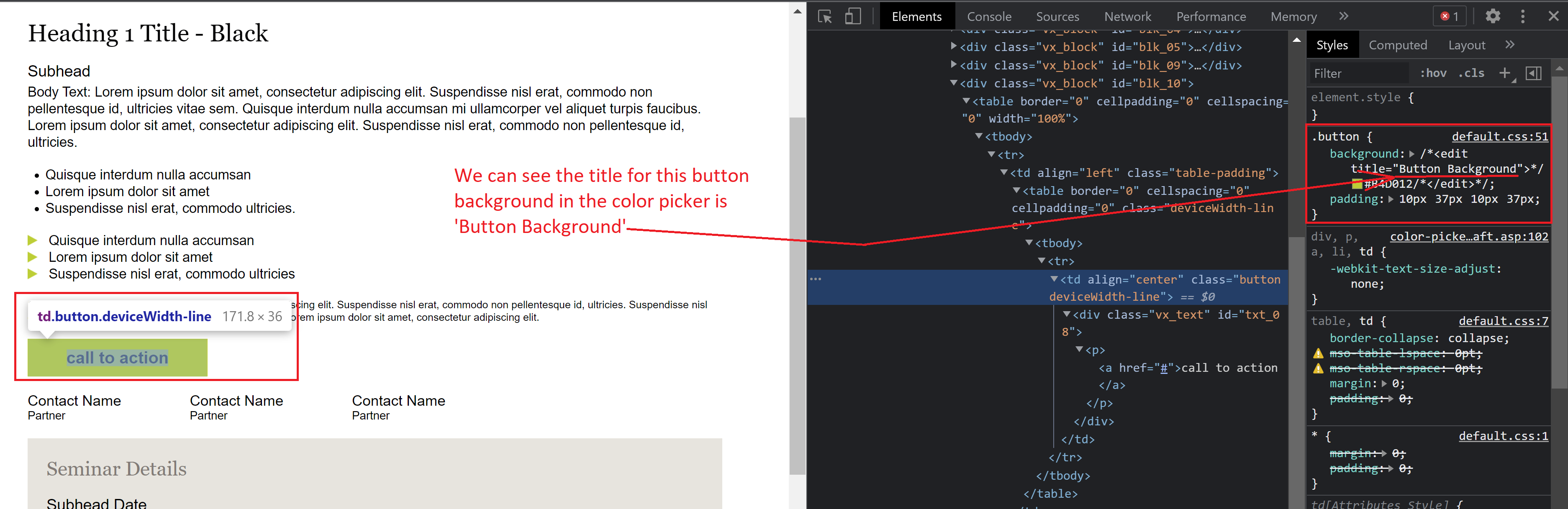Toggle the .cls class editor pane
The height and width of the screenshot is (509, 1568).
pos(1472,73)
